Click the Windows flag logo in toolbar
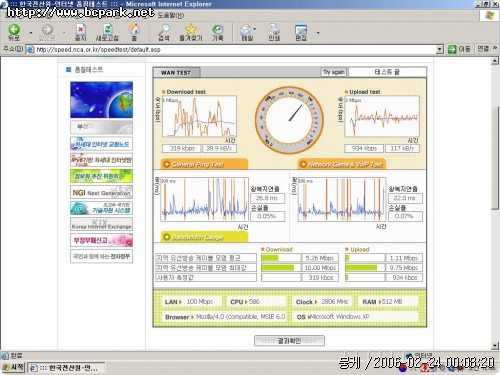 (490, 16)
